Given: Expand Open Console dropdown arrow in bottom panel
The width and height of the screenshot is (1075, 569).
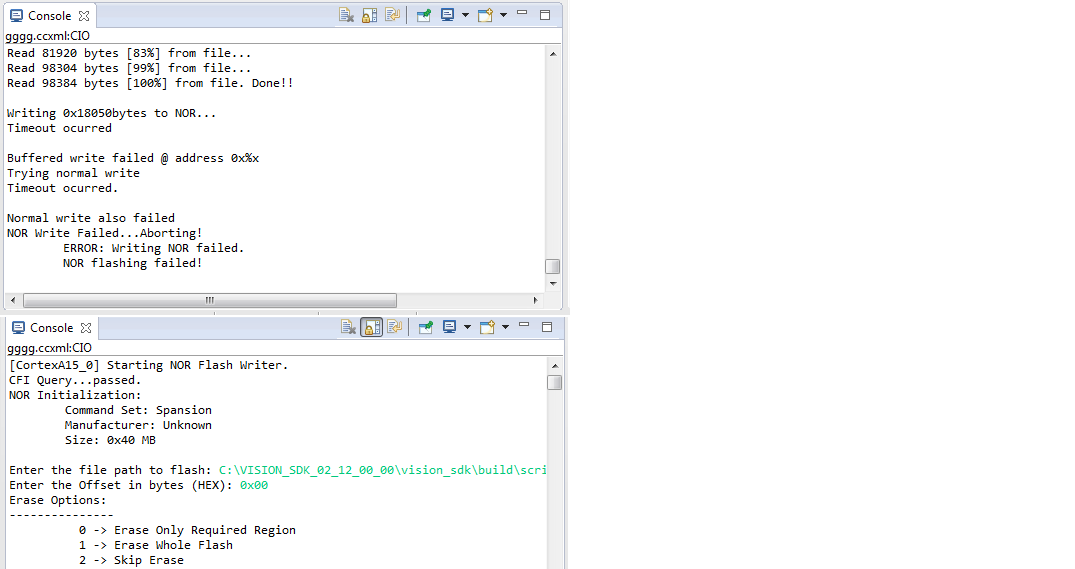Looking at the screenshot, I should click(505, 327).
